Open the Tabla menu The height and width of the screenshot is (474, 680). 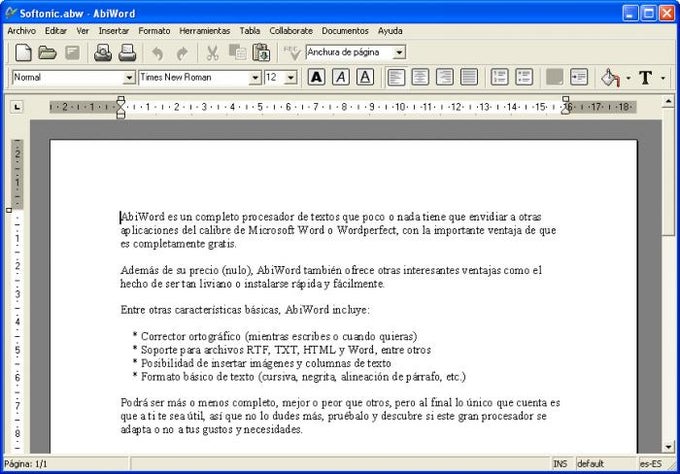250,31
